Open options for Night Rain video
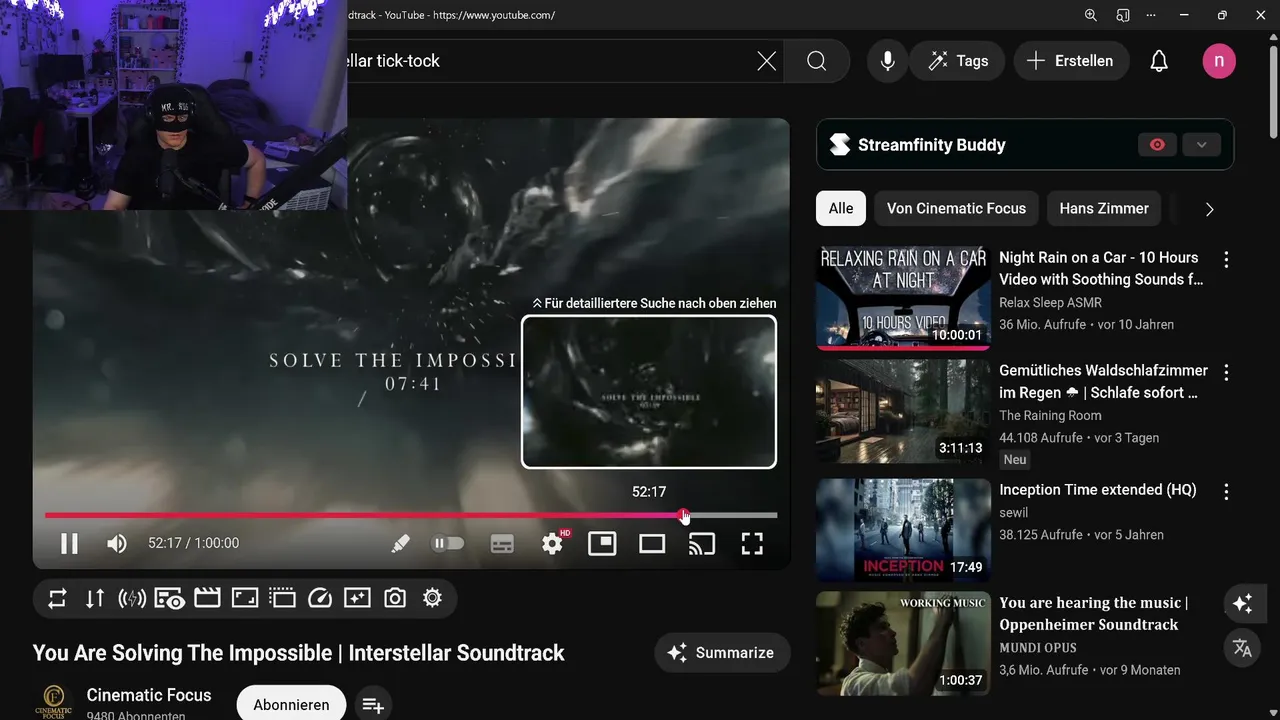The height and width of the screenshot is (720, 1280). pos(1226,259)
